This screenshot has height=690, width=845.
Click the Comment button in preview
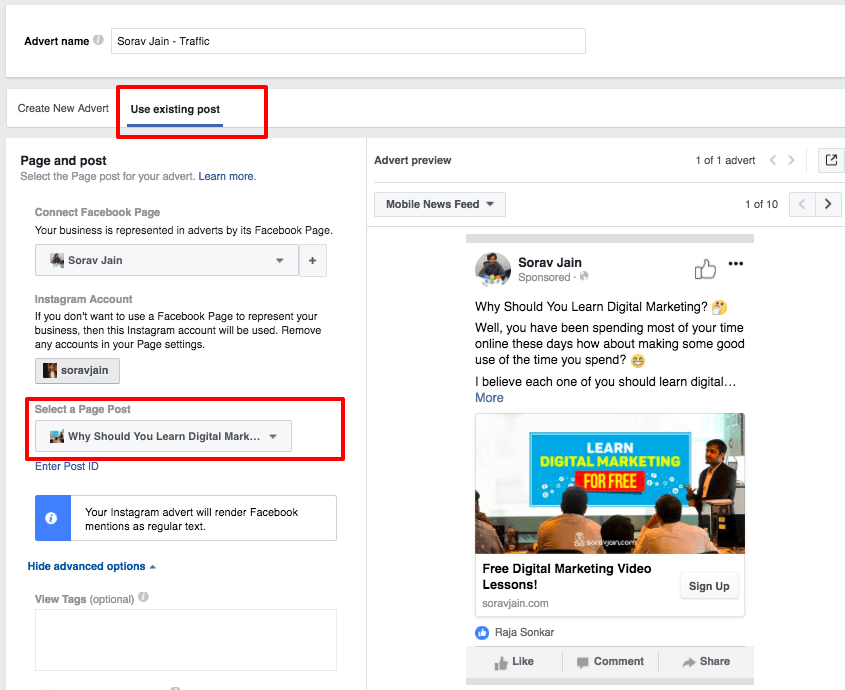(x=611, y=662)
